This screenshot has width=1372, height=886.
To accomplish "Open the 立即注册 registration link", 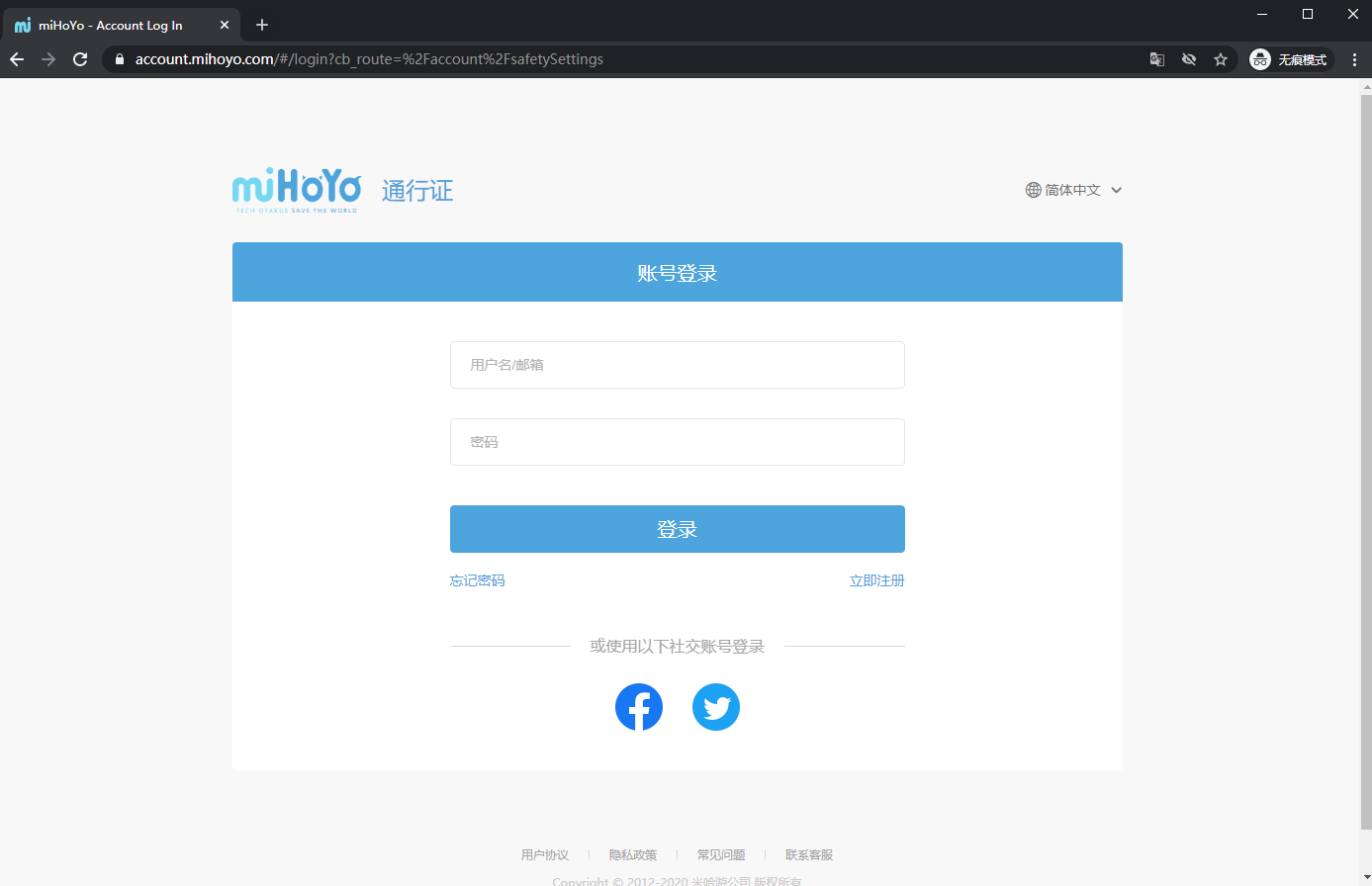I will 876,580.
